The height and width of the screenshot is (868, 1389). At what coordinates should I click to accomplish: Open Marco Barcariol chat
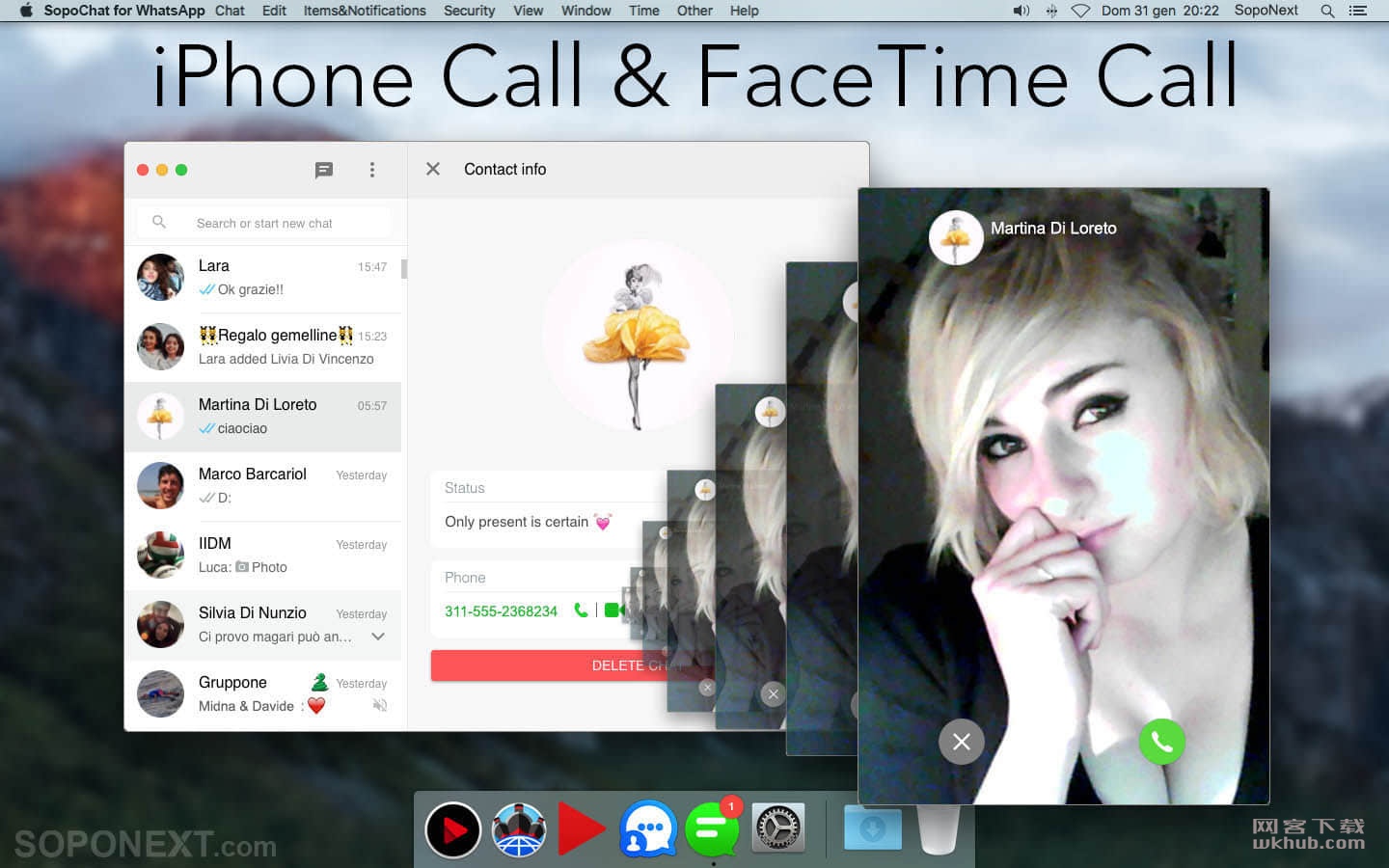(262, 486)
